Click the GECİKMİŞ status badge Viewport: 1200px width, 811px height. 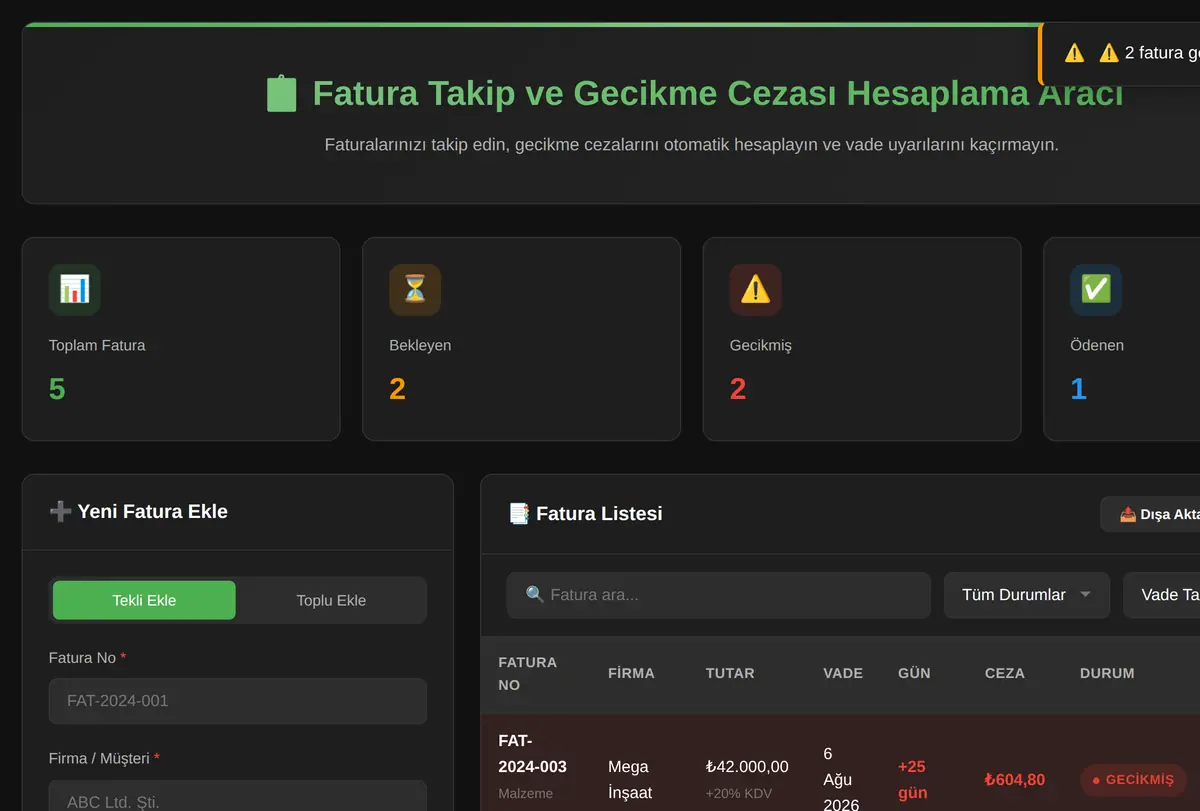click(1133, 780)
